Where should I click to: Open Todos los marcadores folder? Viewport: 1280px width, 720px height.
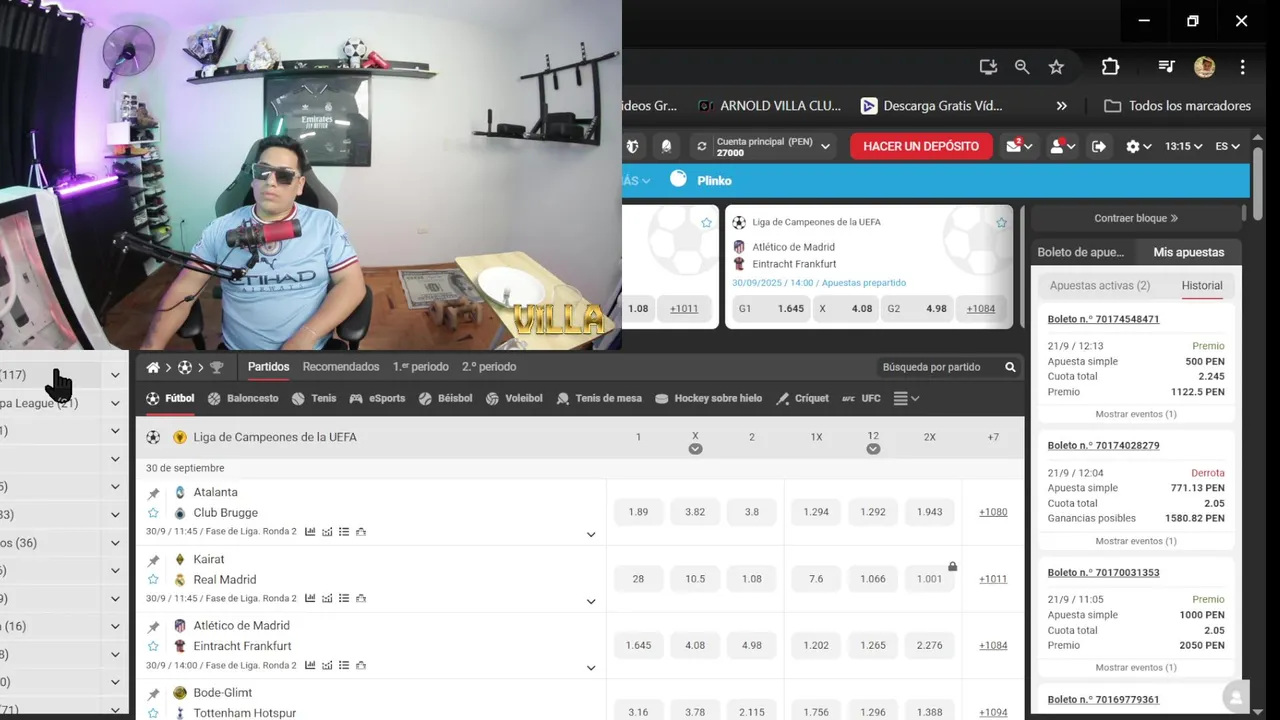coord(1178,106)
